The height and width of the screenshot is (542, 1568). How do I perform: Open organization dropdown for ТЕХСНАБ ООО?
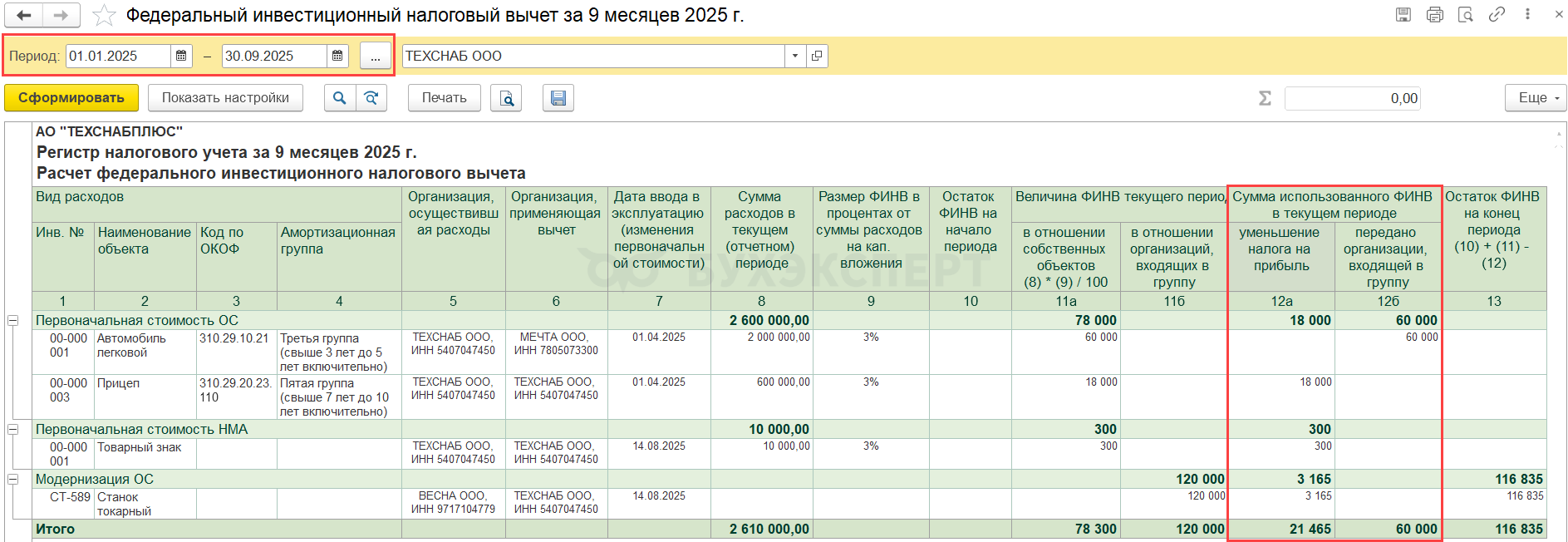click(x=795, y=56)
